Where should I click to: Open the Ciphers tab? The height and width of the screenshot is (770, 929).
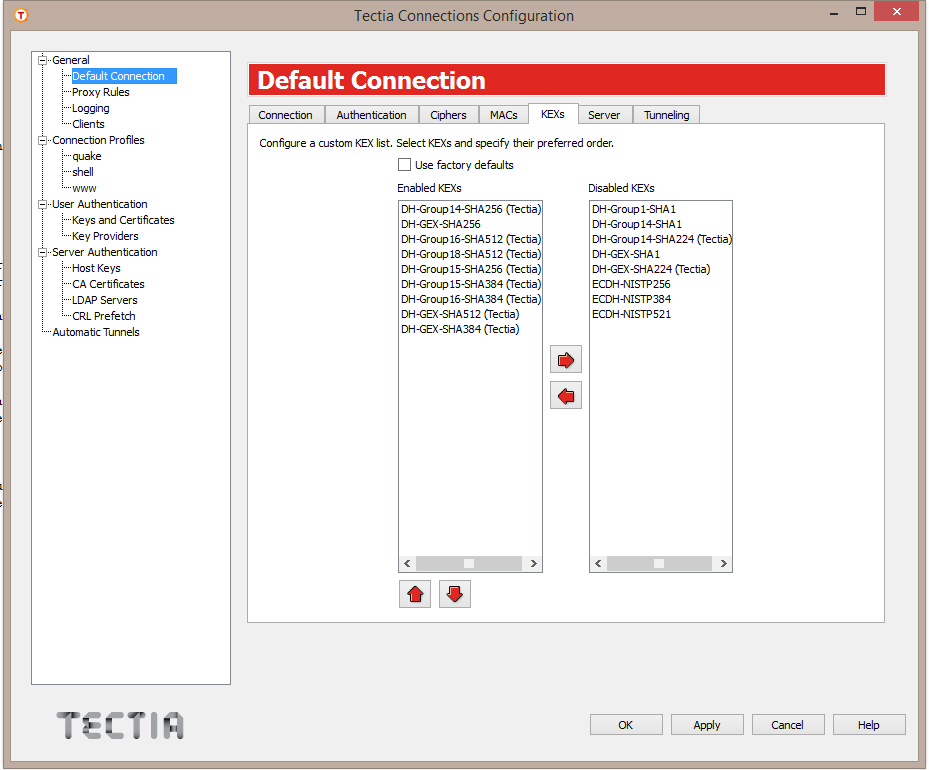point(448,115)
